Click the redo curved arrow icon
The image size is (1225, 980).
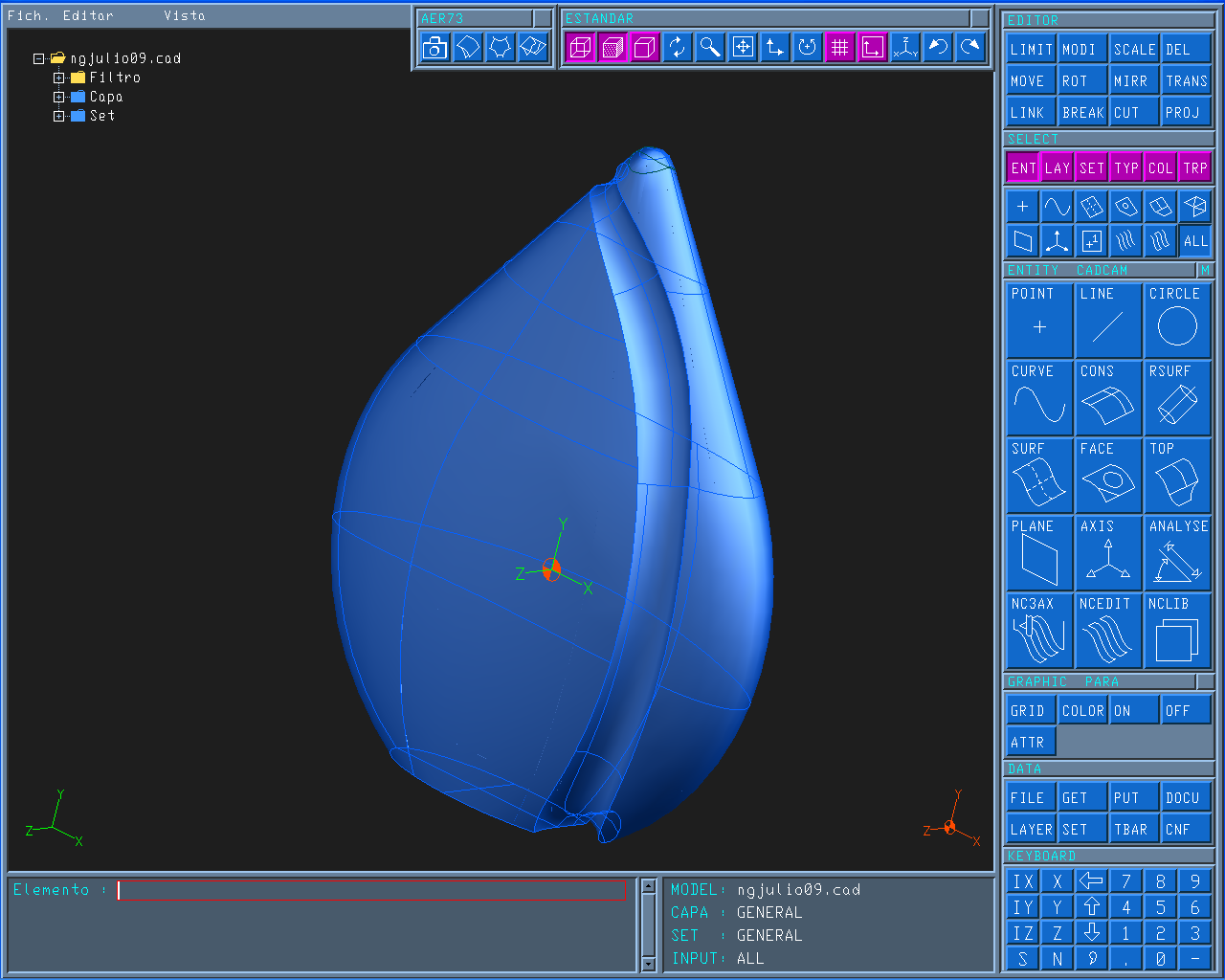(x=970, y=47)
